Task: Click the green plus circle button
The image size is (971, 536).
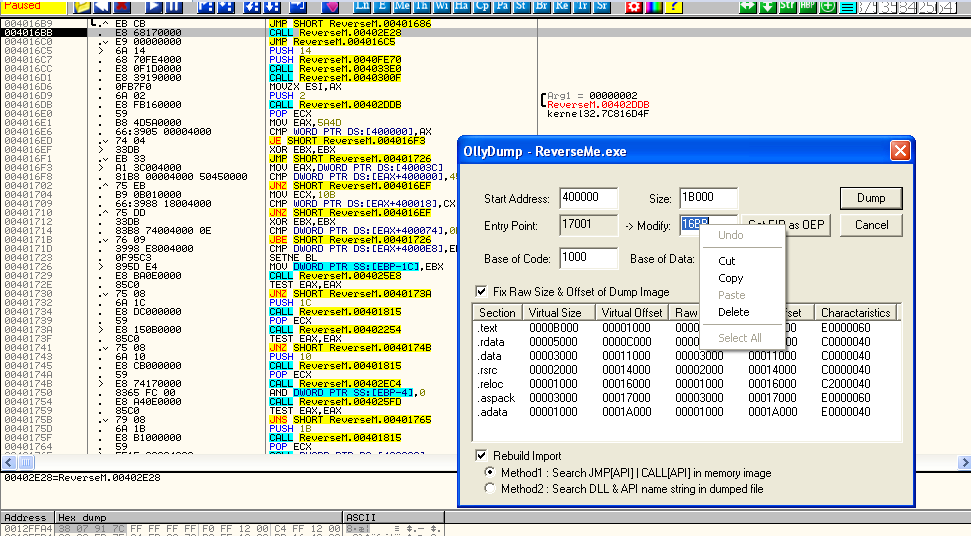Action: pyautogui.click(x=828, y=7)
